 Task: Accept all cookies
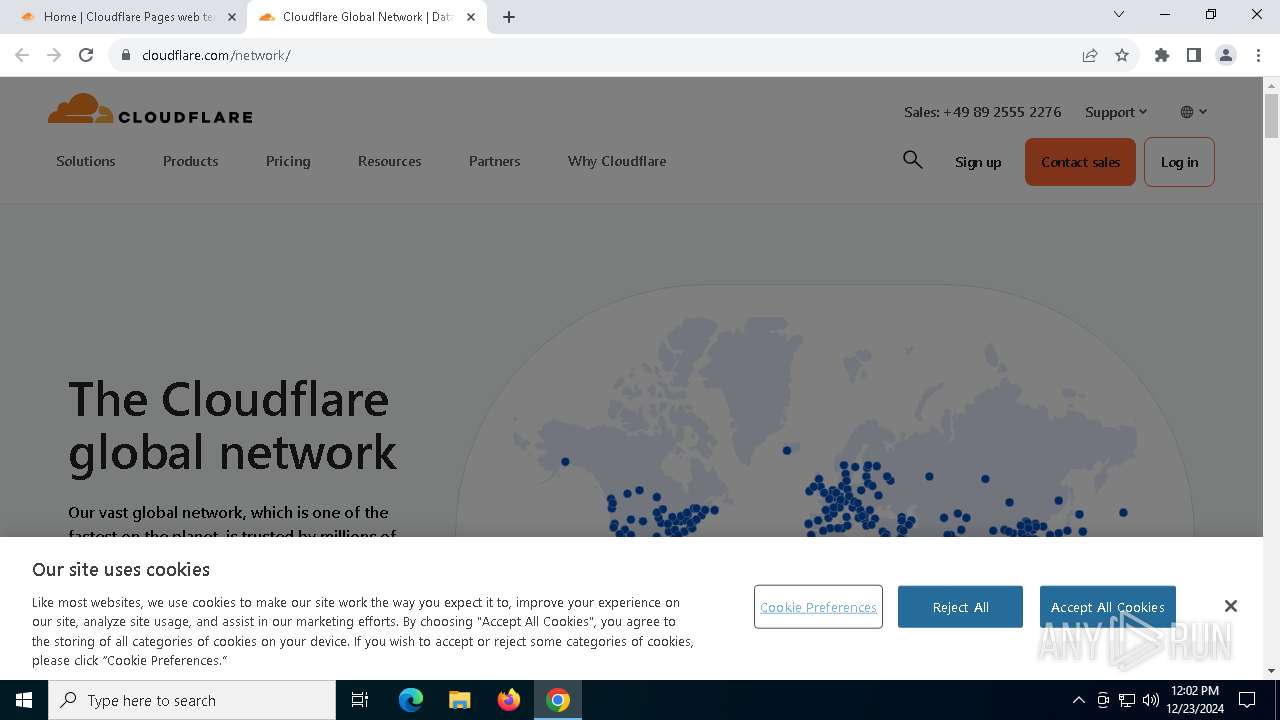pyautogui.click(x=1107, y=607)
